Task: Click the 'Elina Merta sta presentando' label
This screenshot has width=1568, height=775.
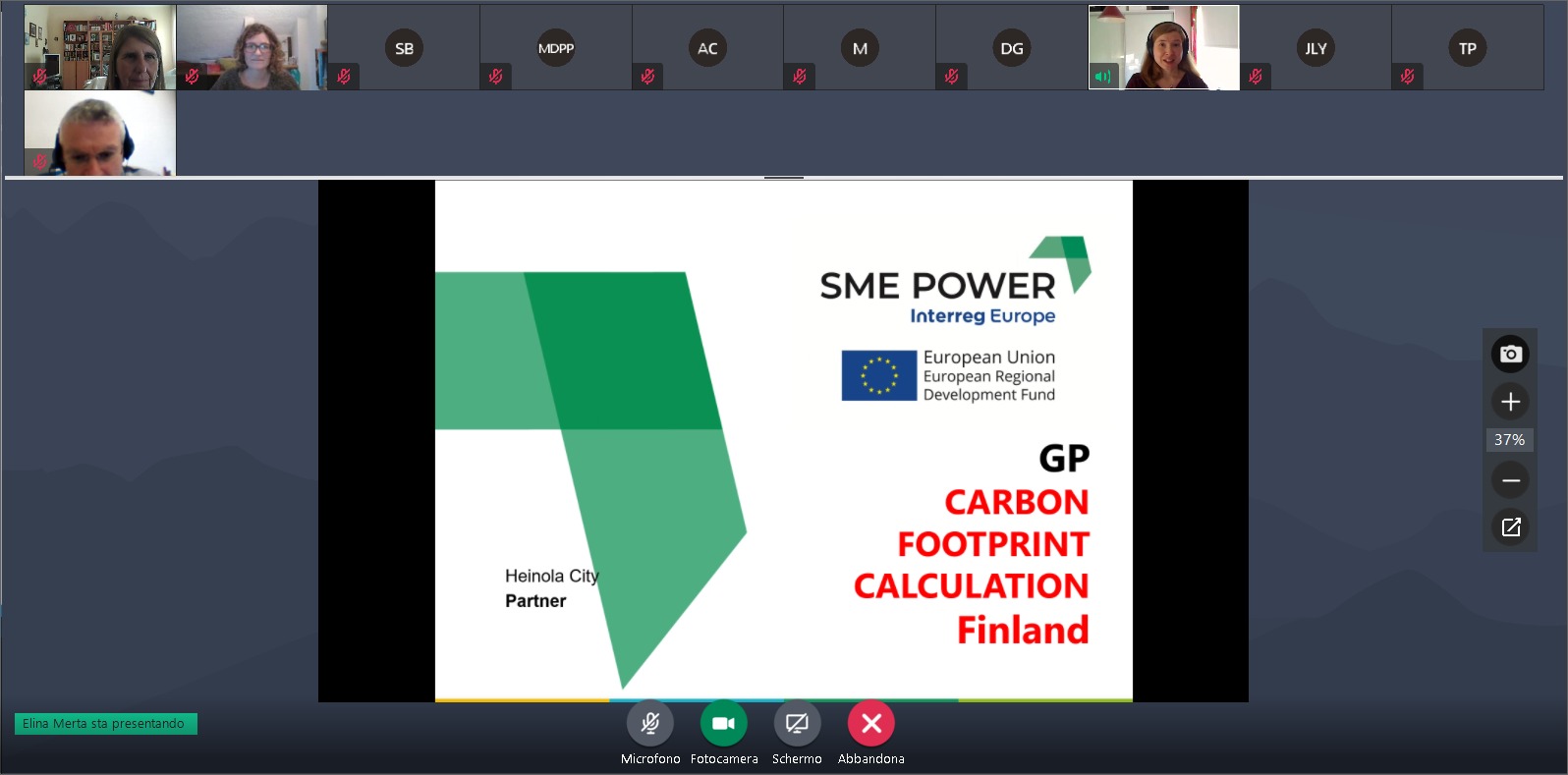Action: (106, 724)
